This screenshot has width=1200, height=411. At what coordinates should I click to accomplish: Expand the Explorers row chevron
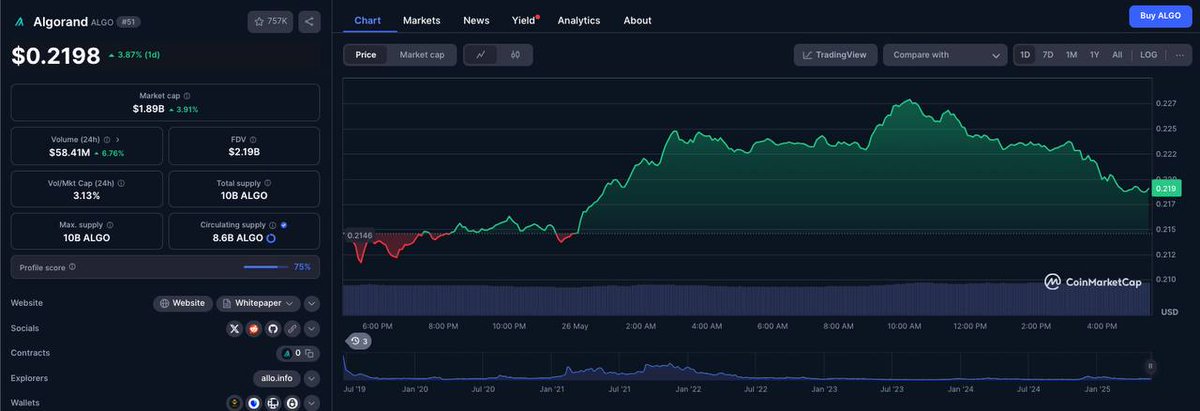[x=312, y=378]
